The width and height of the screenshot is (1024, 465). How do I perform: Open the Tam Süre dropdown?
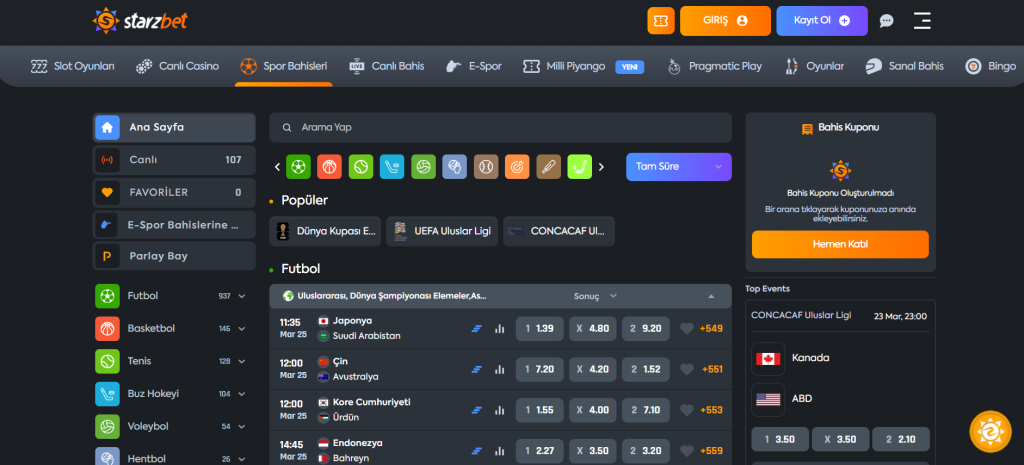(x=679, y=167)
